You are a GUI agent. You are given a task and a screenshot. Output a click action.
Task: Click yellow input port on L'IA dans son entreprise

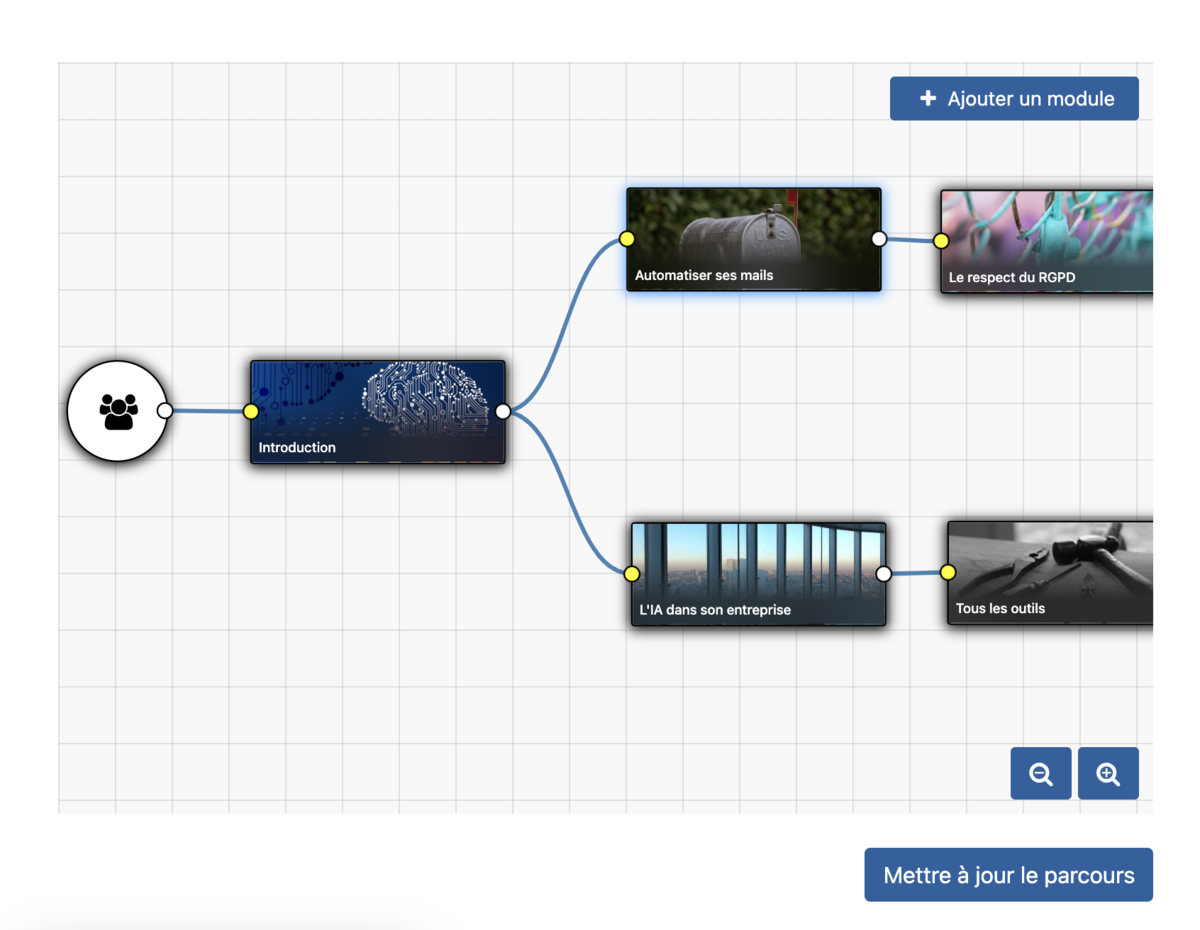pos(632,574)
